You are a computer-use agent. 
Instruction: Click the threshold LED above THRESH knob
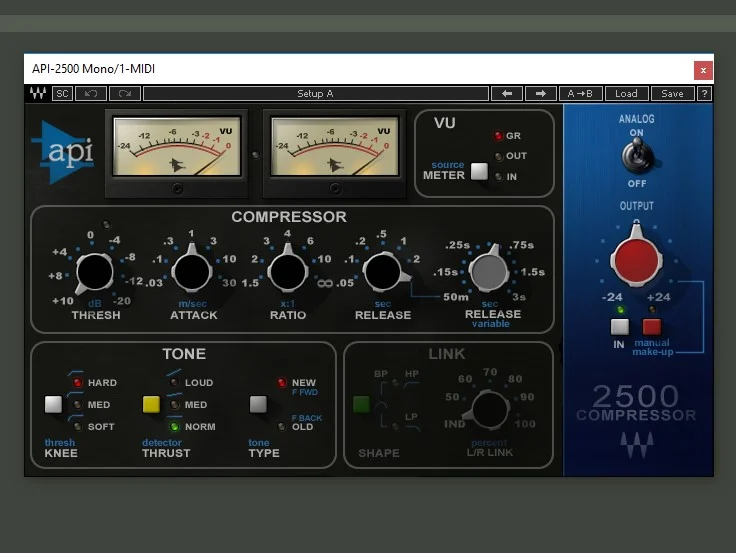point(107,224)
